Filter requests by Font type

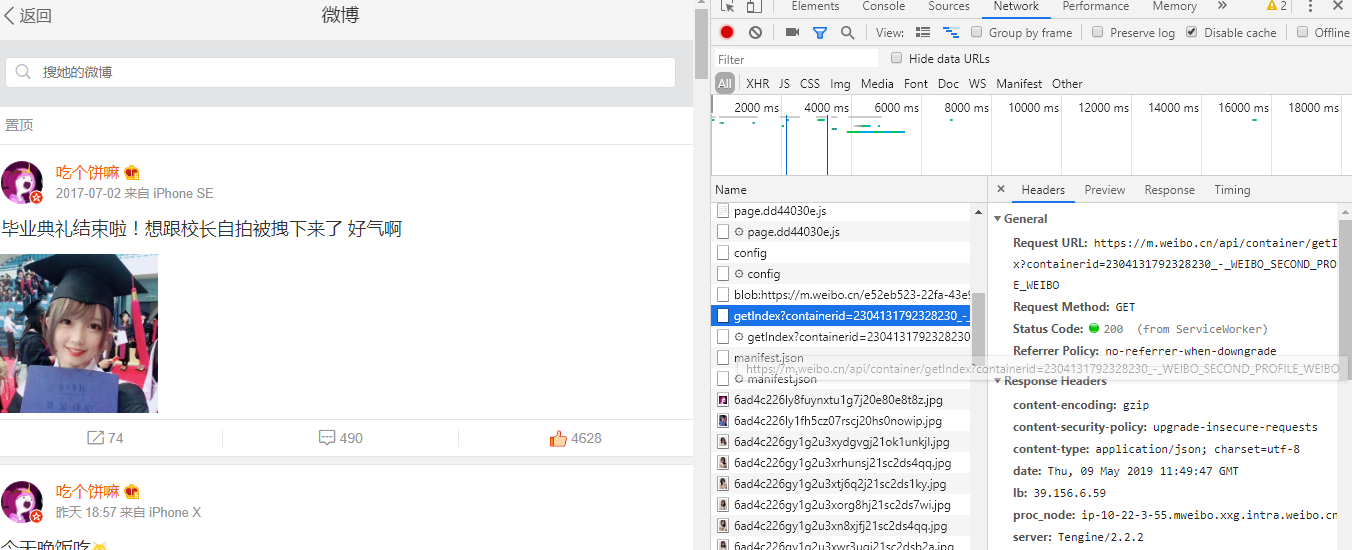click(916, 84)
